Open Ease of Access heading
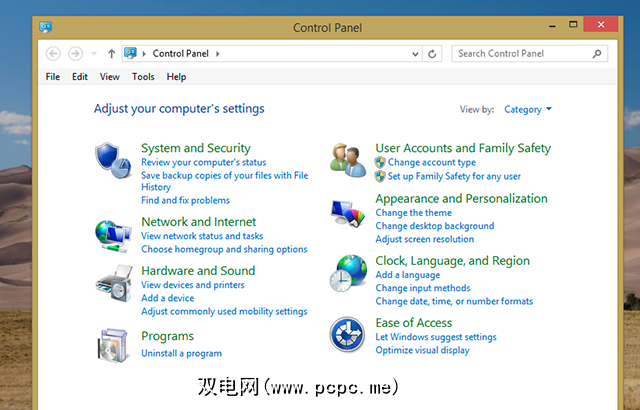 click(x=414, y=323)
